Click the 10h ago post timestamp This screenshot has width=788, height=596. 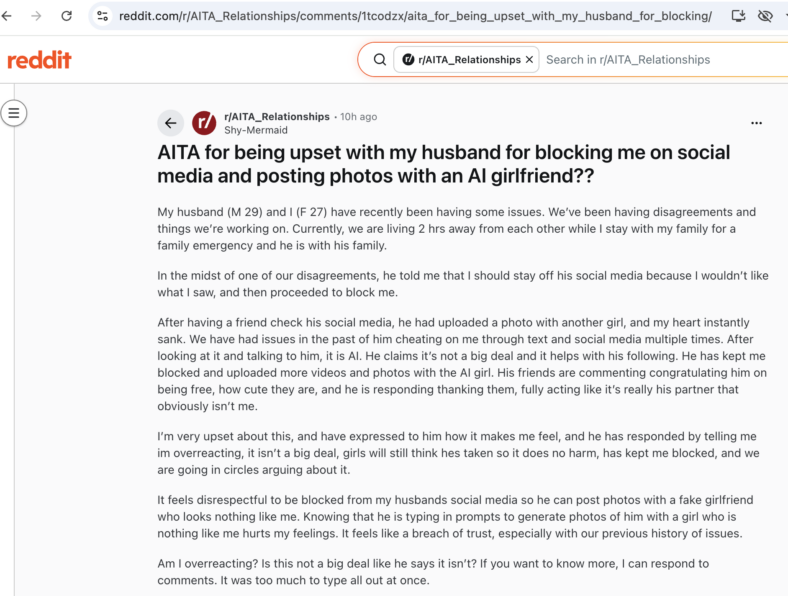pyautogui.click(x=358, y=117)
